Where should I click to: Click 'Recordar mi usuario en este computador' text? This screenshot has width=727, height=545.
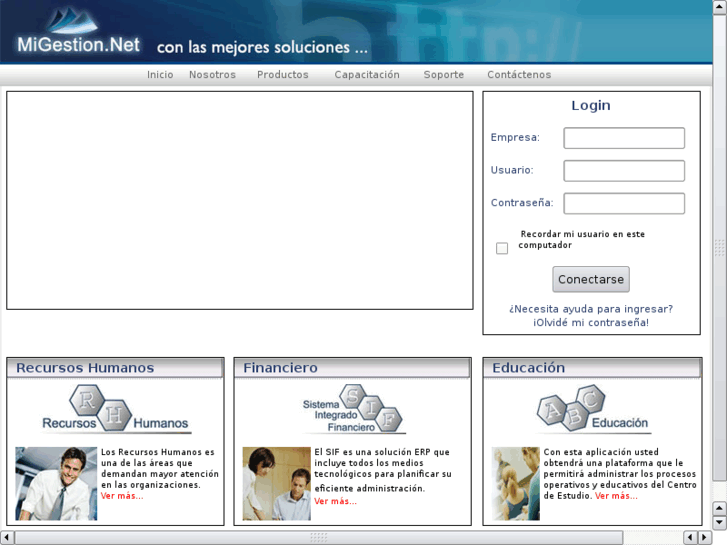coord(582,239)
